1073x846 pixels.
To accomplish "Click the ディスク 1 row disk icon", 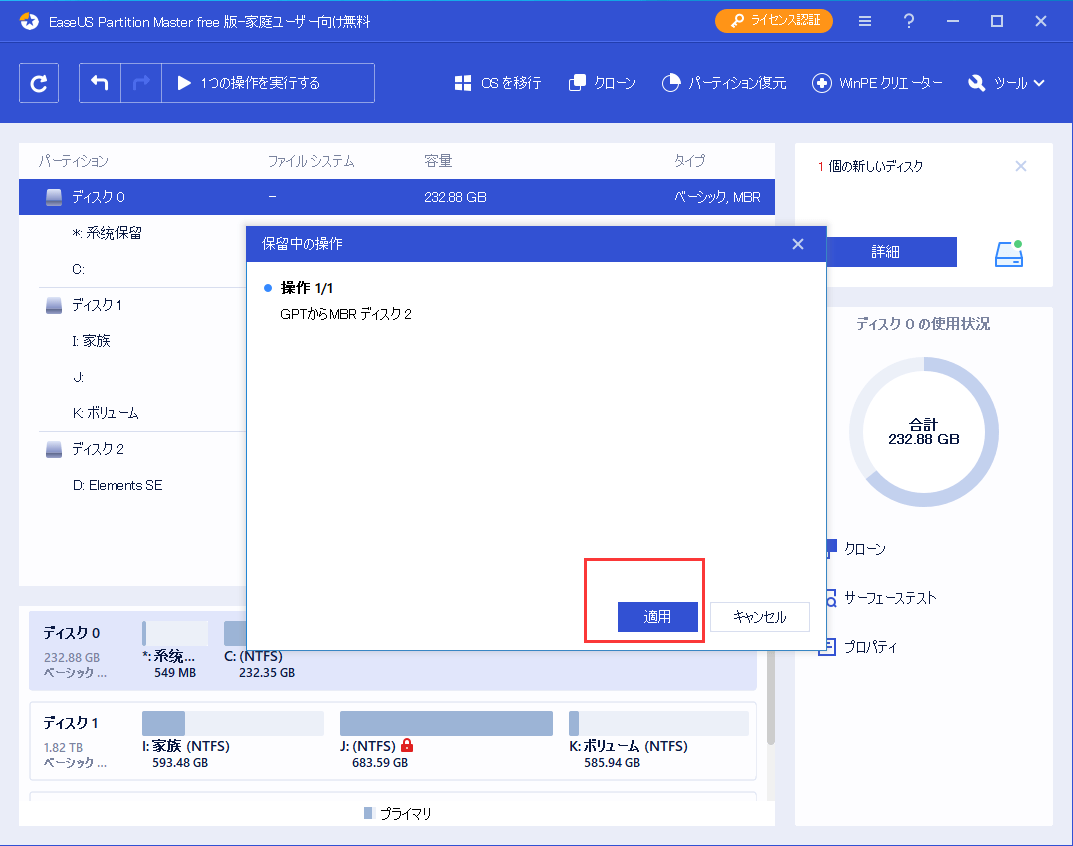I will tap(54, 305).
